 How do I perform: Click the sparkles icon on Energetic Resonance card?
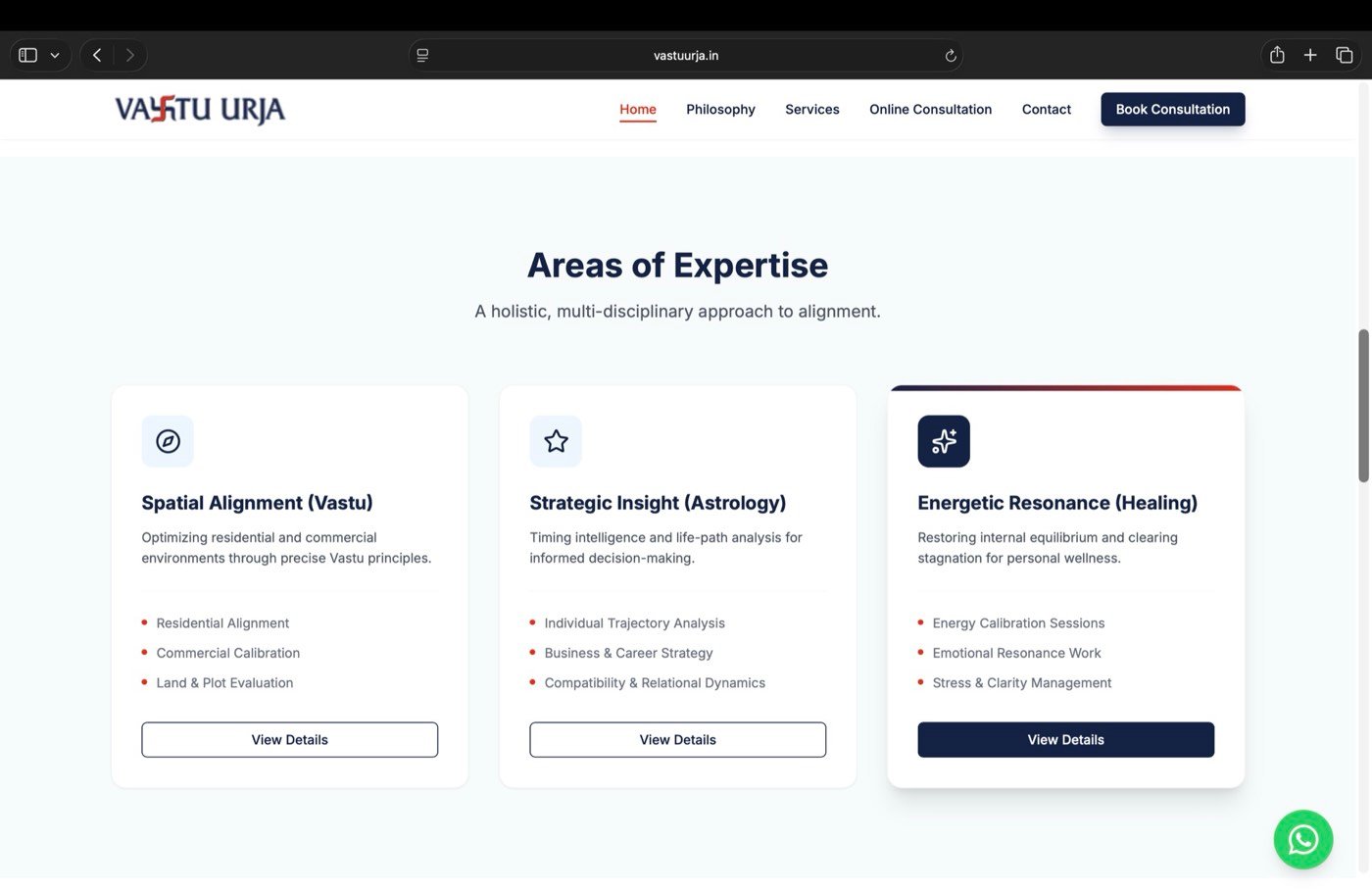[x=944, y=441]
